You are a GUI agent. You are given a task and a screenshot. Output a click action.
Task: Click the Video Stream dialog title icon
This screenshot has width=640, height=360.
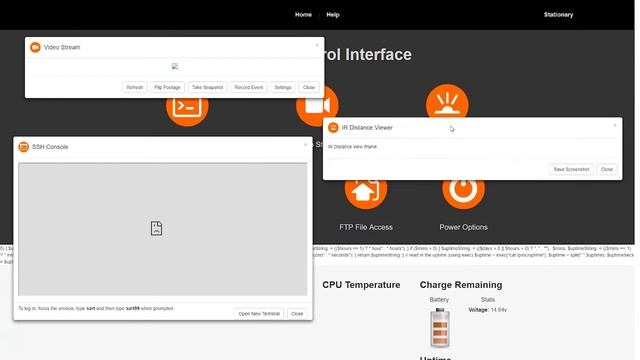point(35,47)
